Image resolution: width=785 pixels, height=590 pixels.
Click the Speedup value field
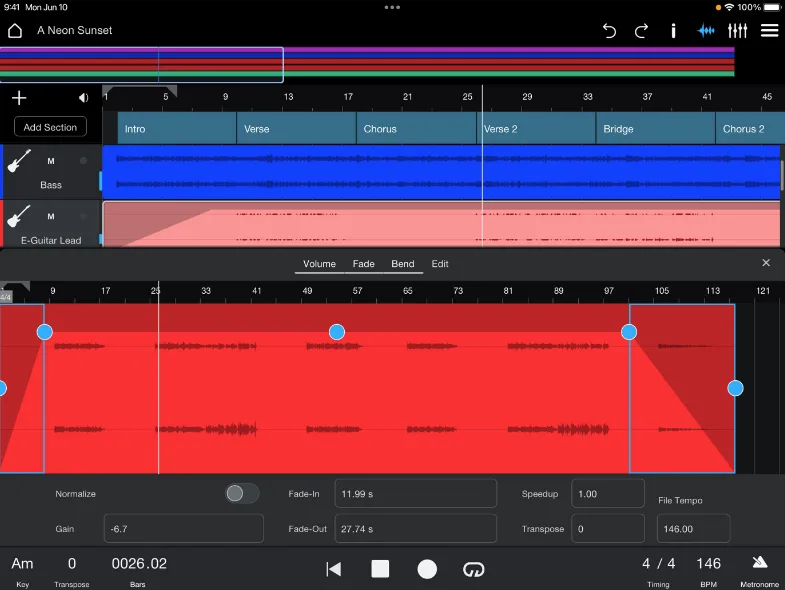click(x=608, y=493)
